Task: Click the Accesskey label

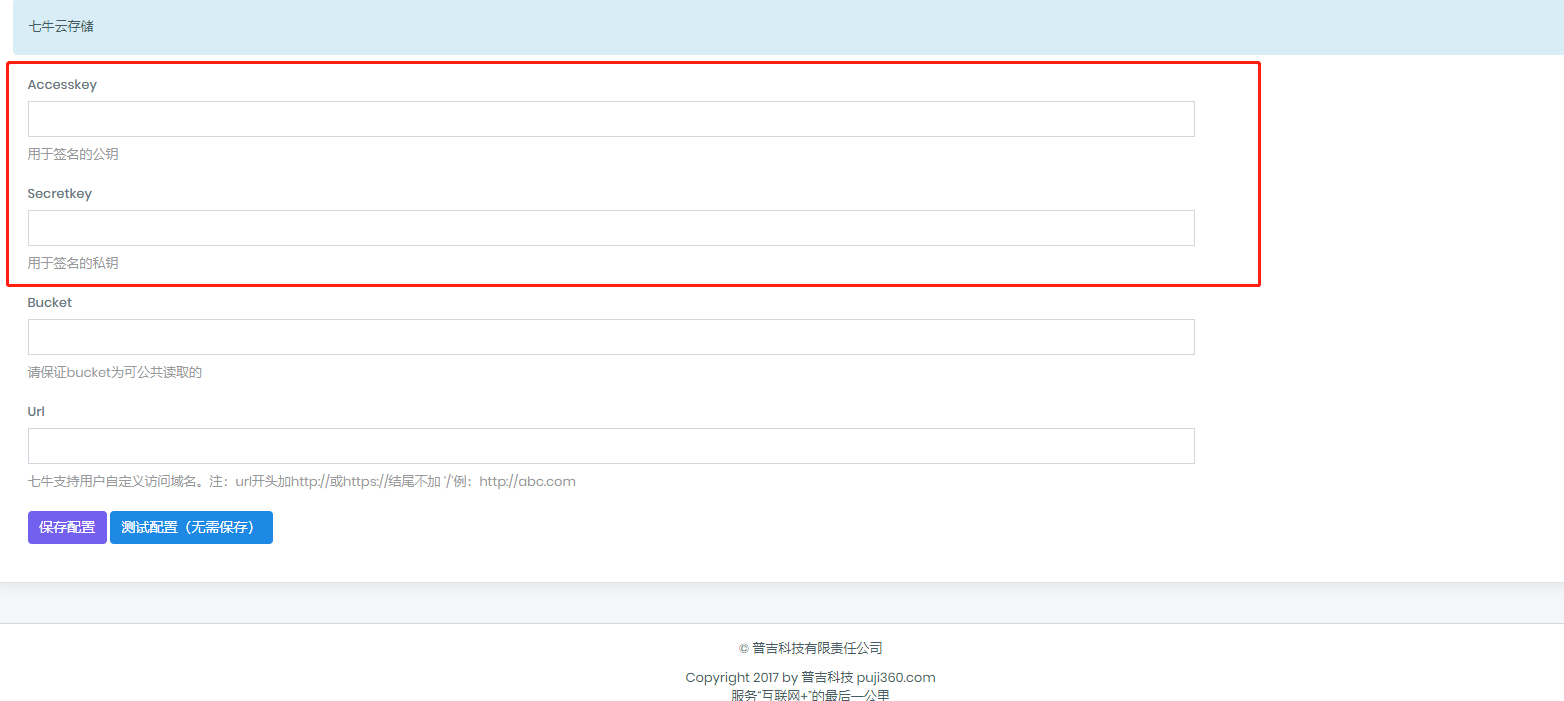Action: click(62, 85)
